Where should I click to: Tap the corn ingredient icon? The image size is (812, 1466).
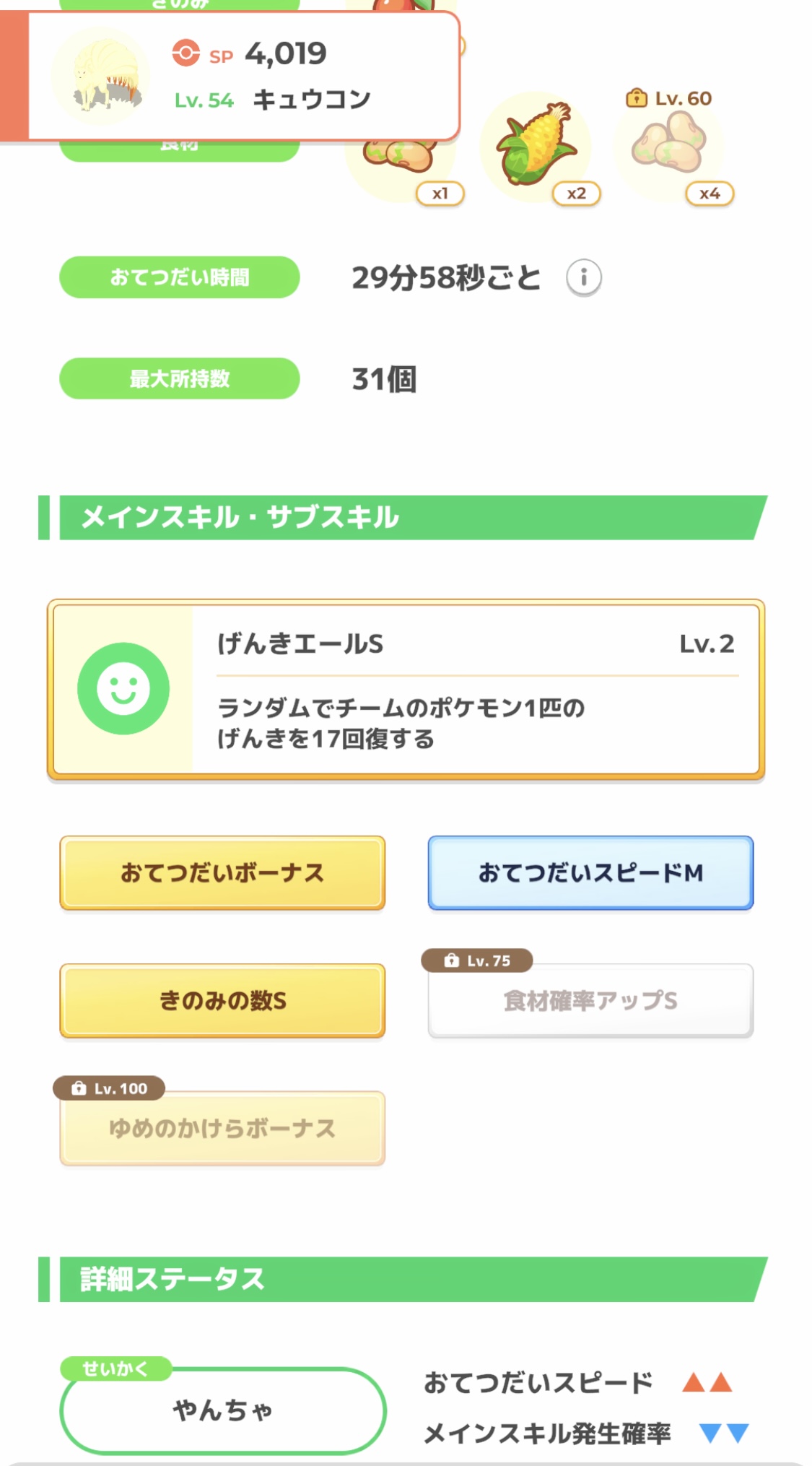coord(537,144)
